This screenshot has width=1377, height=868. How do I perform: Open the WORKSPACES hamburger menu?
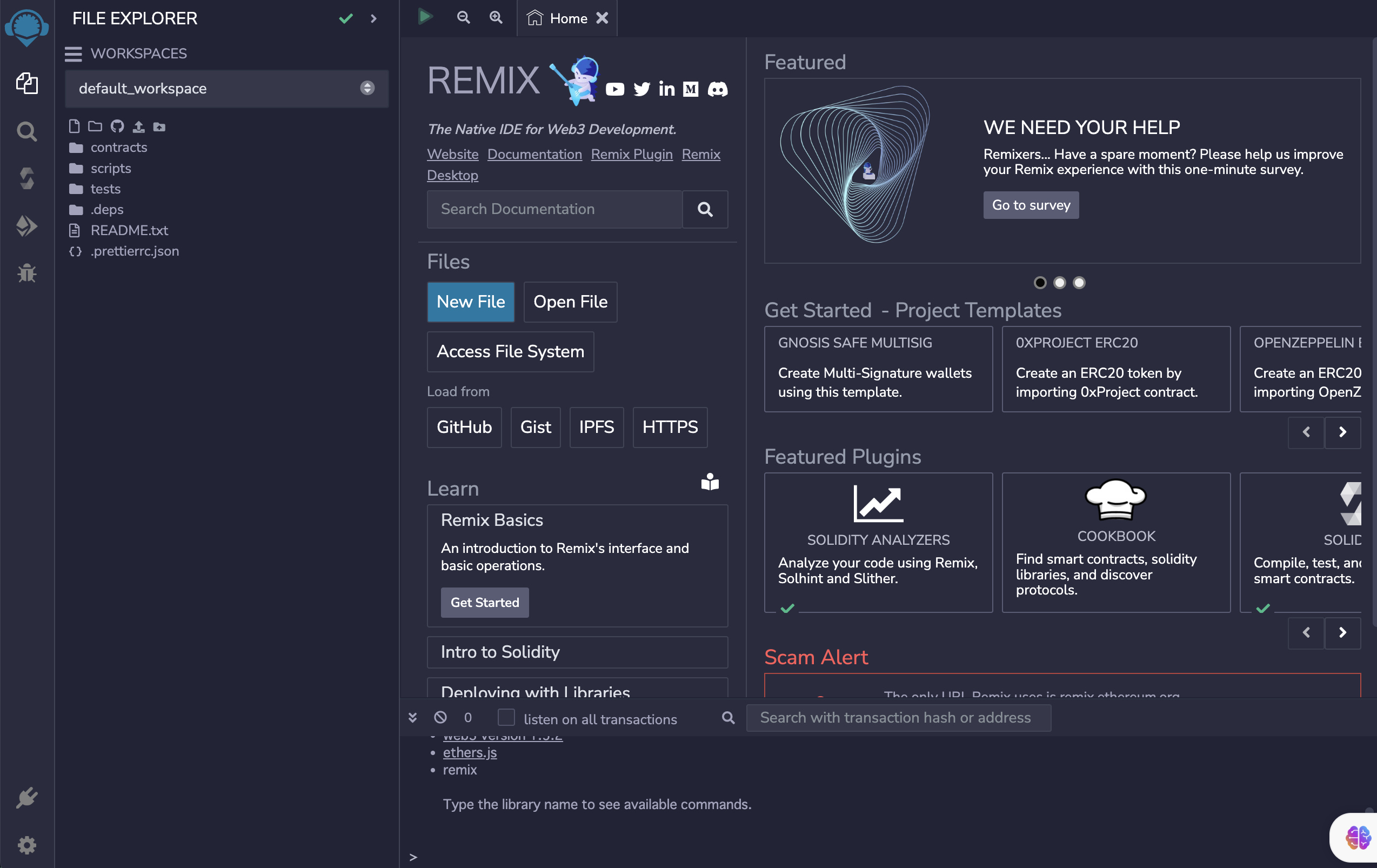click(x=72, y=54)
